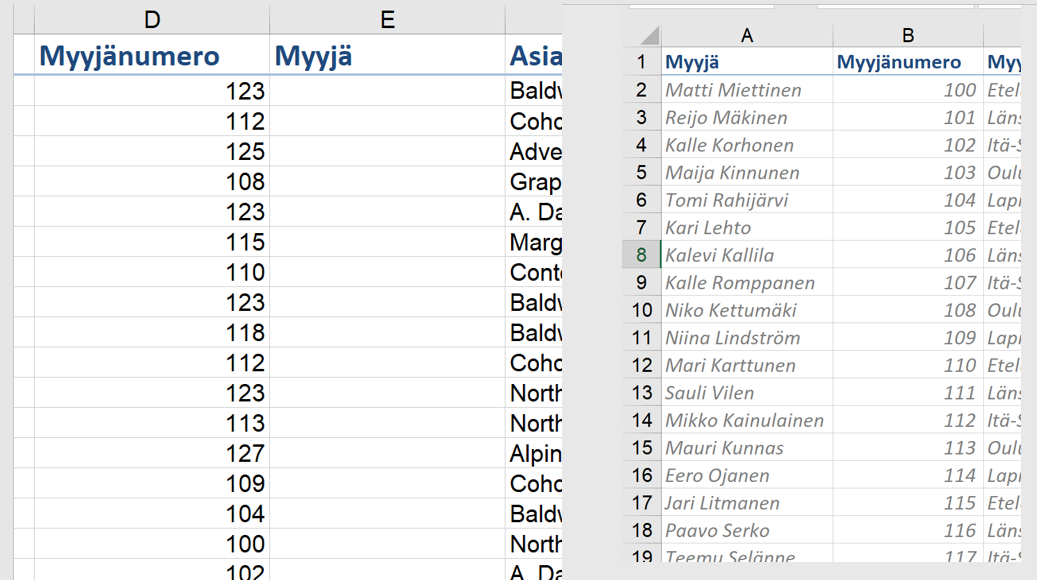
Task: Select column B header in right sheet
Action: (907, 36)
